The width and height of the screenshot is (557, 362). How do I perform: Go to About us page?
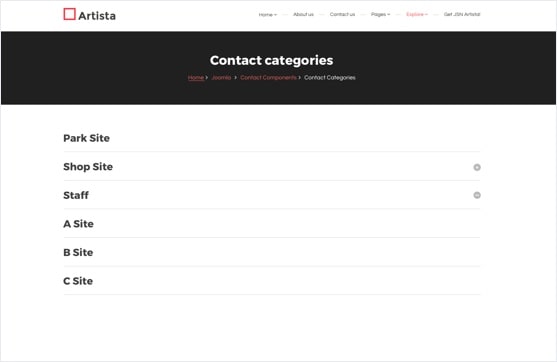pyautogui.click(x=303, y=15)
